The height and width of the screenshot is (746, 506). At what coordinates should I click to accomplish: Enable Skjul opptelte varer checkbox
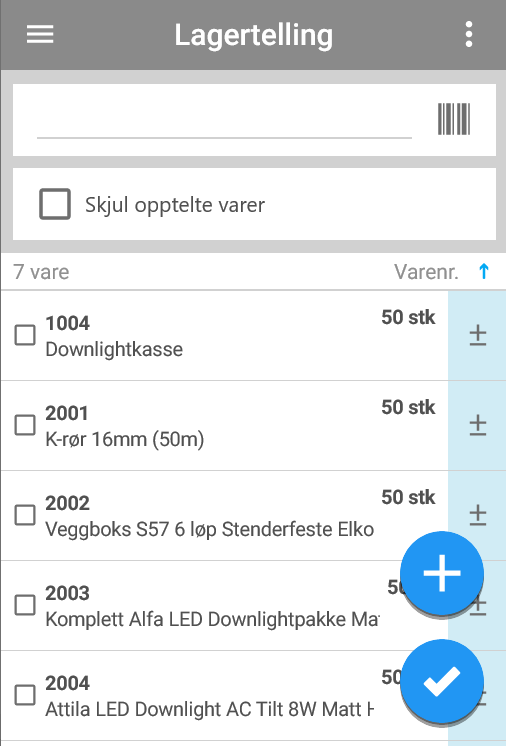tap(55, 204)
